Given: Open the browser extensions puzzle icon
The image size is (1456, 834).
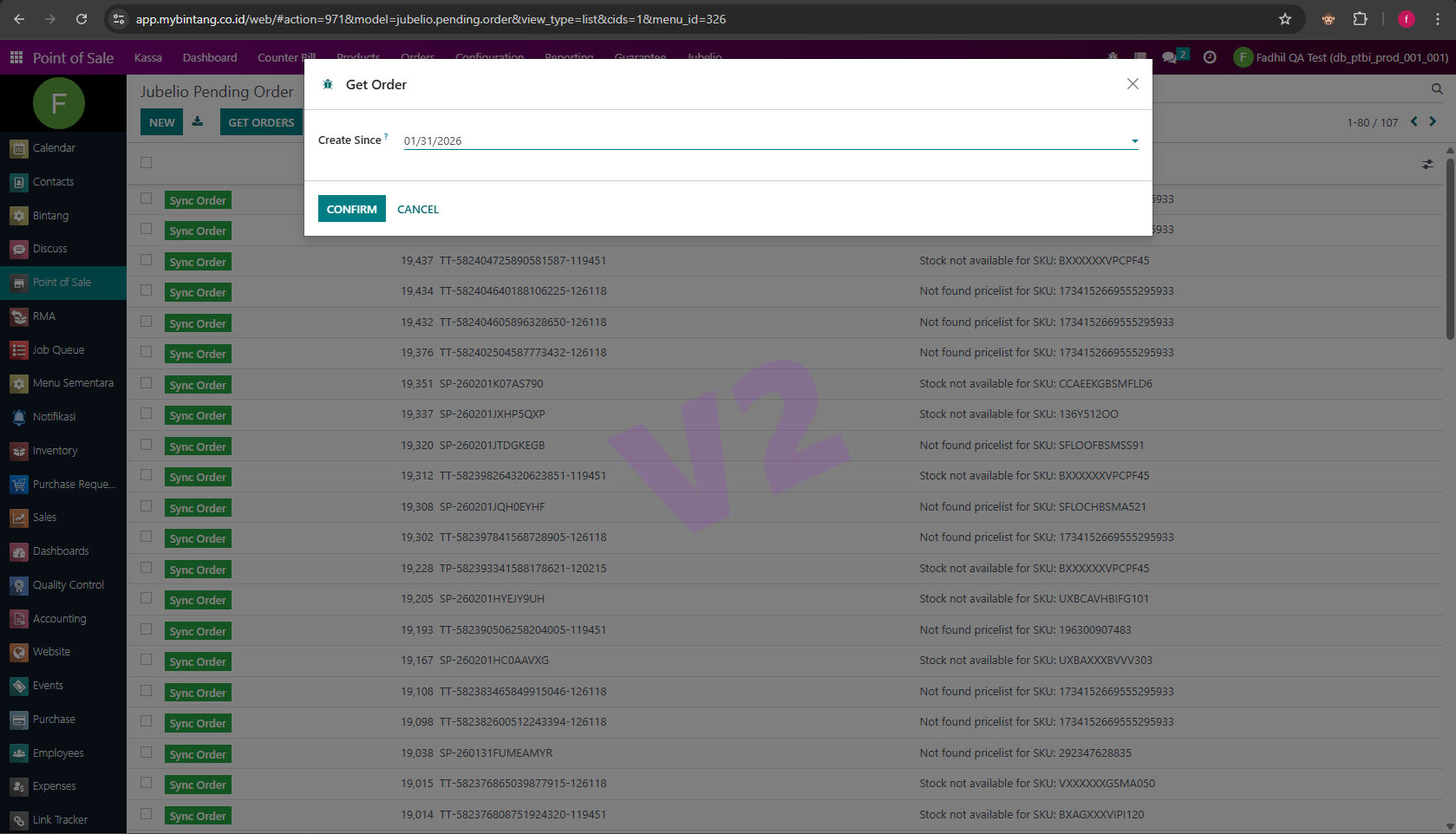Looking at the screenshot, I should tap(1360, 19).
